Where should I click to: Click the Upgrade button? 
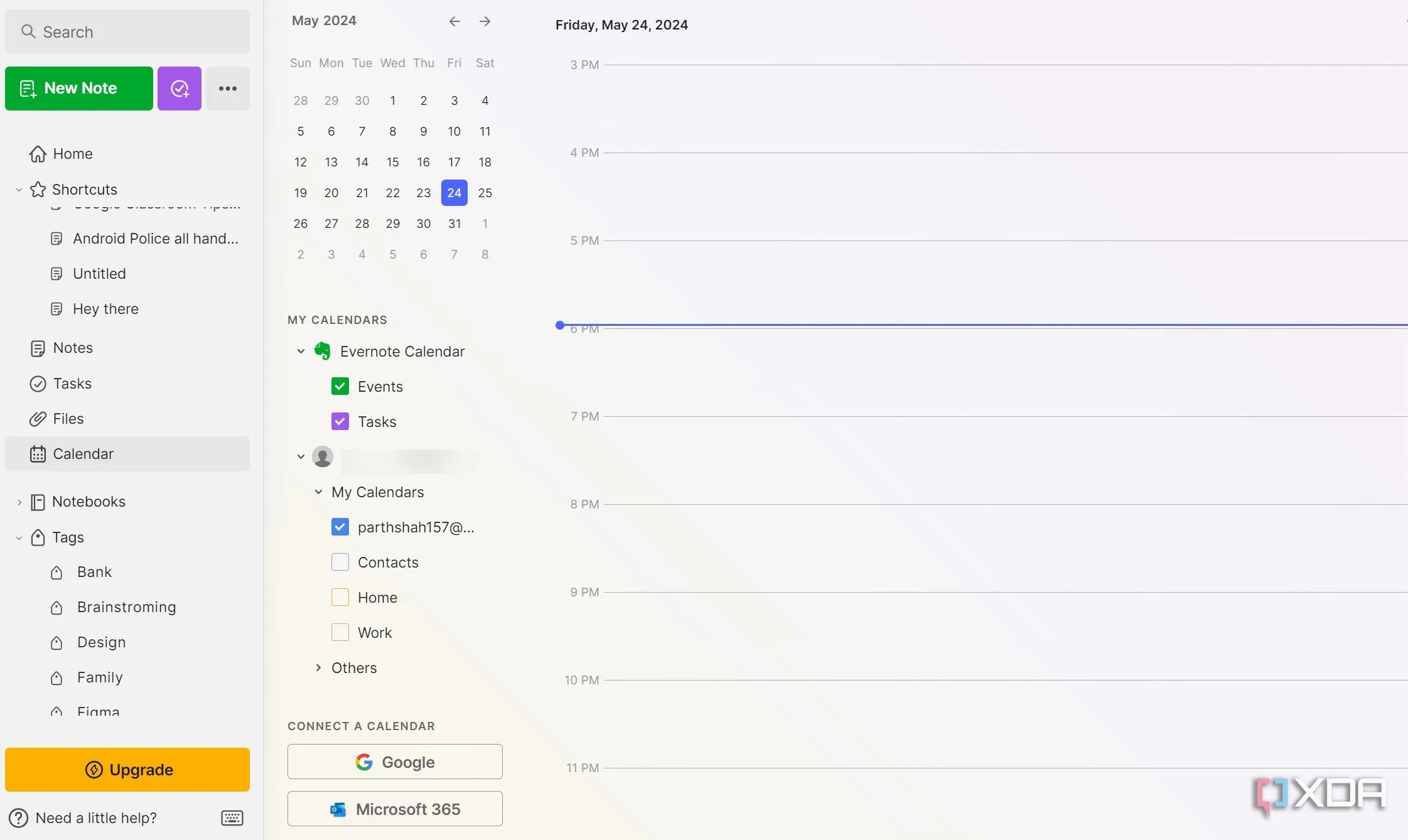pyautogui.click(x=127, y=770)
